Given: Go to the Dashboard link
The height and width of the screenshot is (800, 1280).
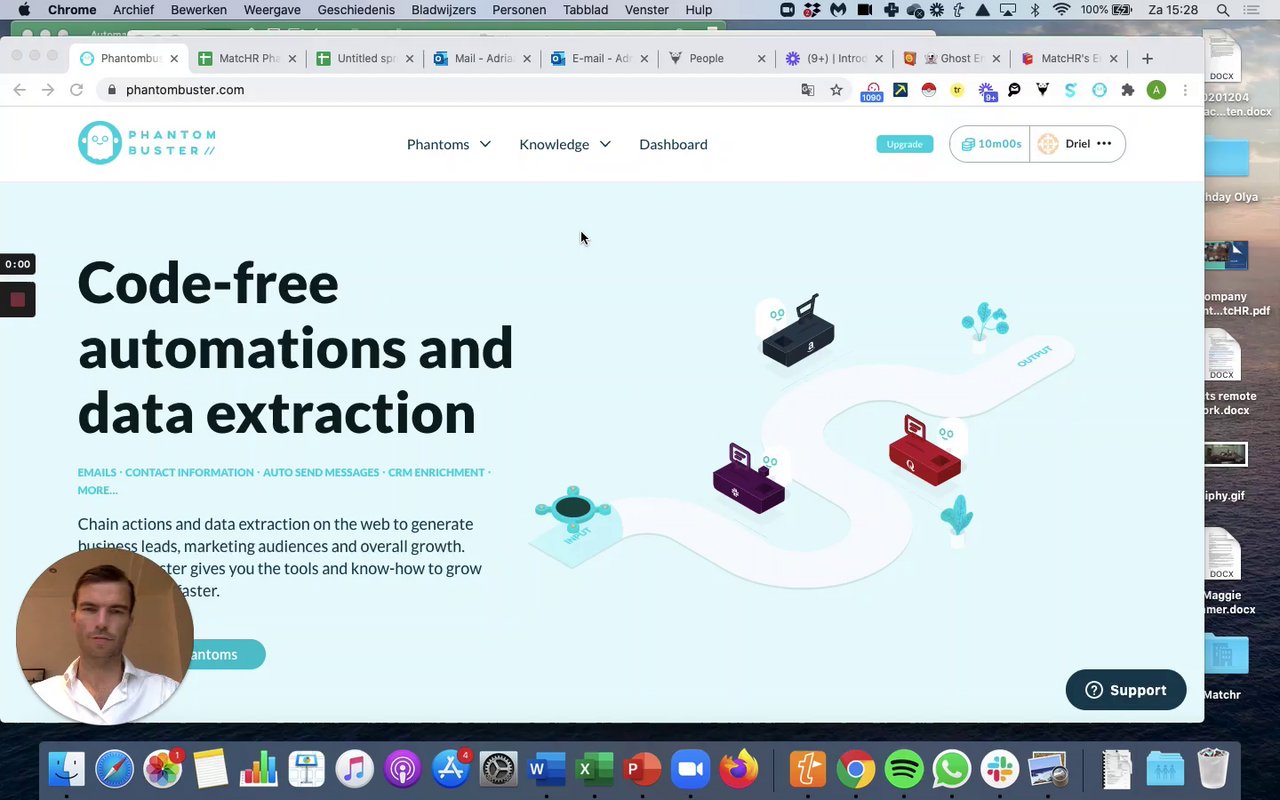Looking at the screenshot, I should [673, 144].
